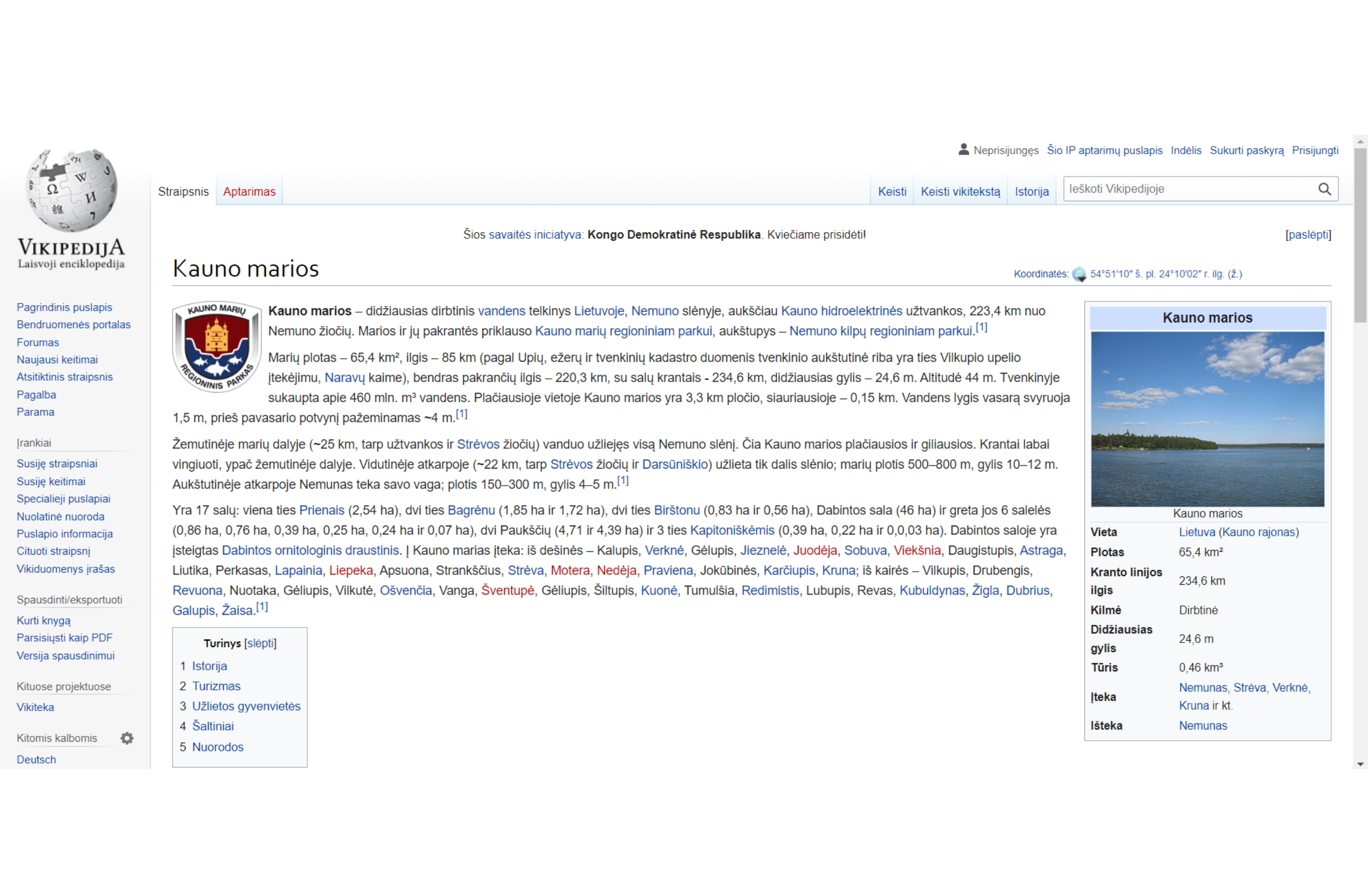1372x886 pixels.
Task: Open the language settings gear icon
Action: coord(126,738)
